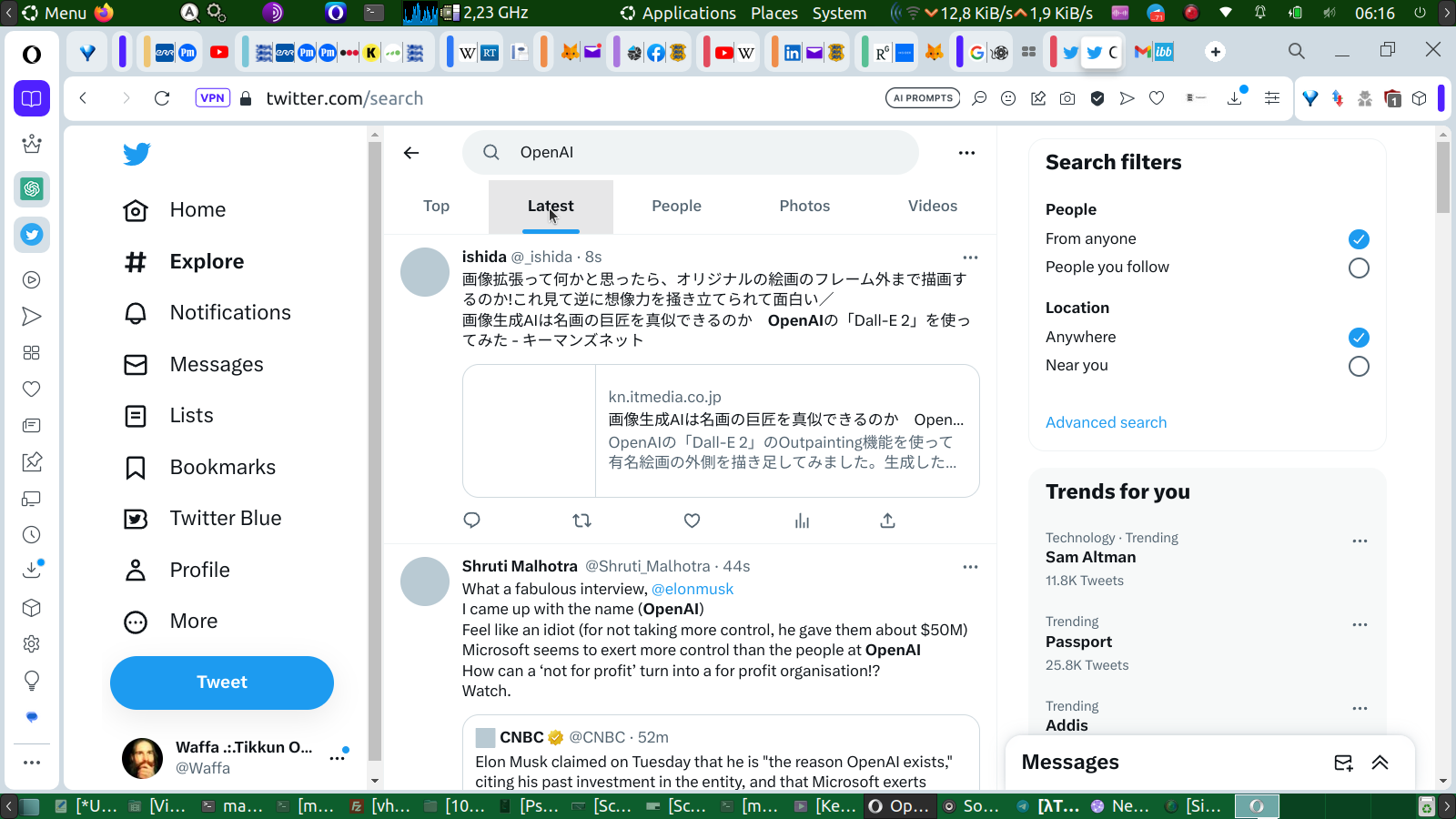Click the Twitter bird logo
Screen dimensions: 1456x819
(136, 154)
